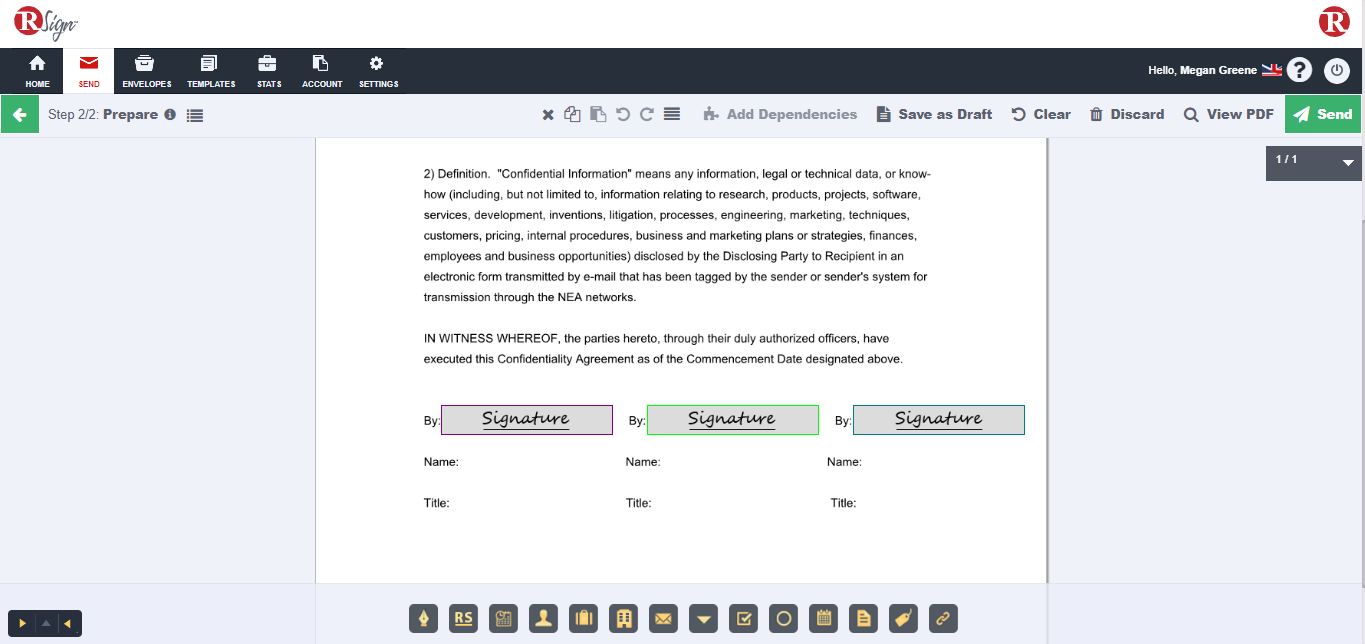Expand the list icon beside Prepare step
The image size is (1365, 644).
(x=195, y=115)
